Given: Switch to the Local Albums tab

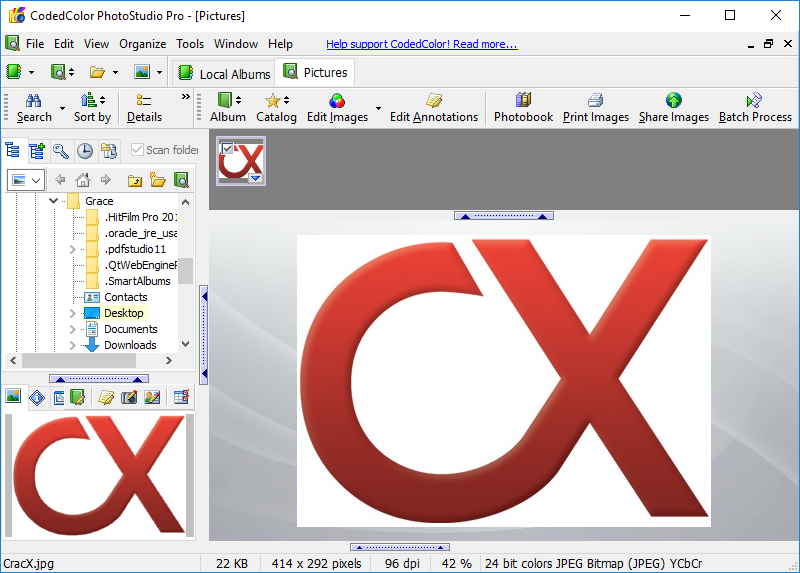Looking at the screenshot, I should coord(224,73).
